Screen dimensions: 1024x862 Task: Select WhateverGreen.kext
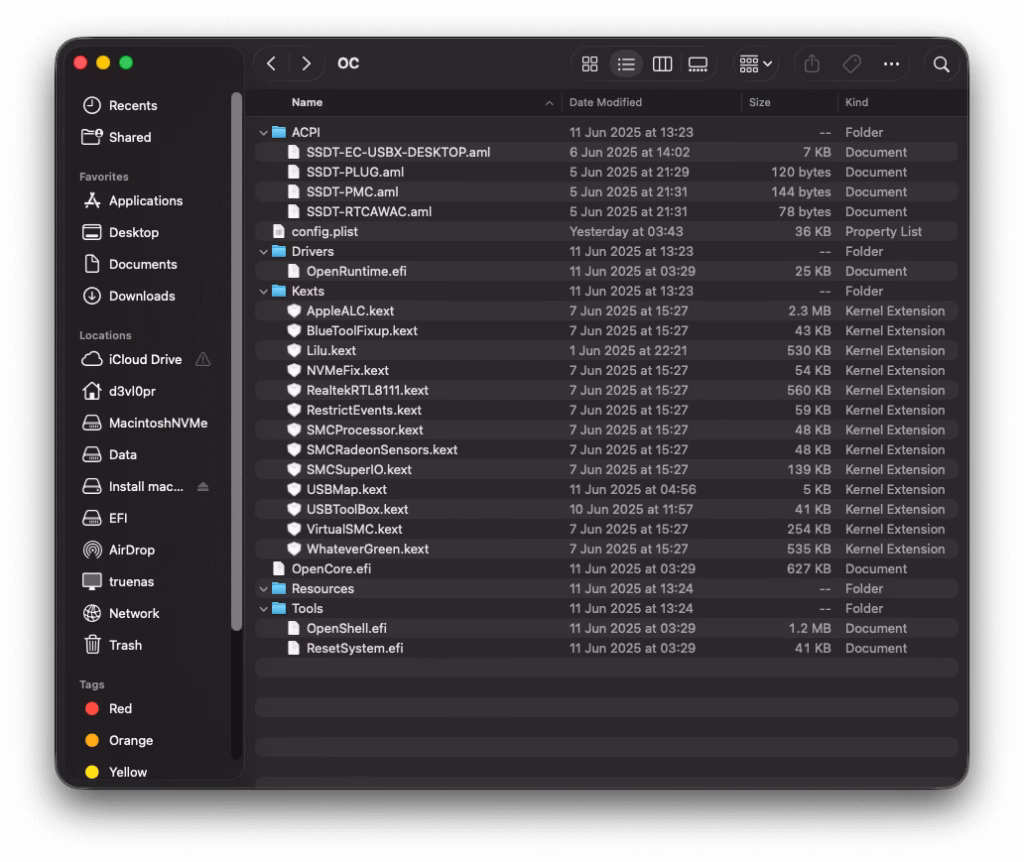tap(607, 549)
